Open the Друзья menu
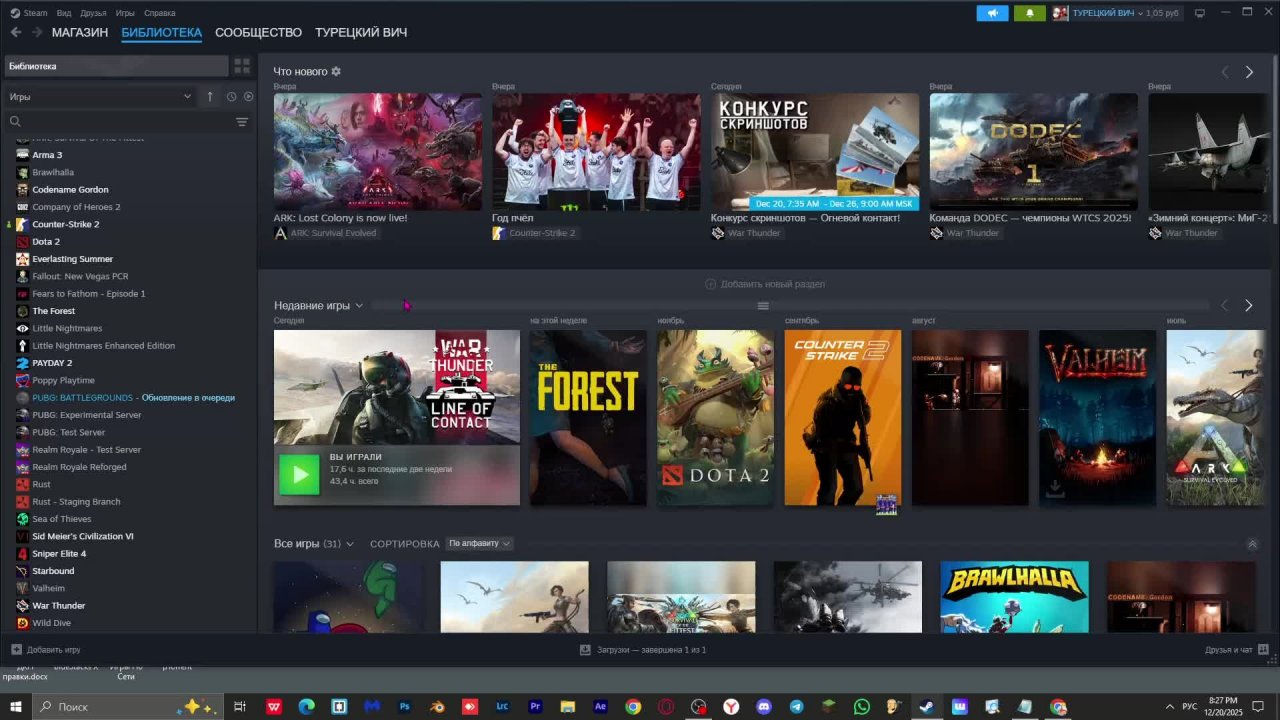The image size is (1280, 720). 93,13
